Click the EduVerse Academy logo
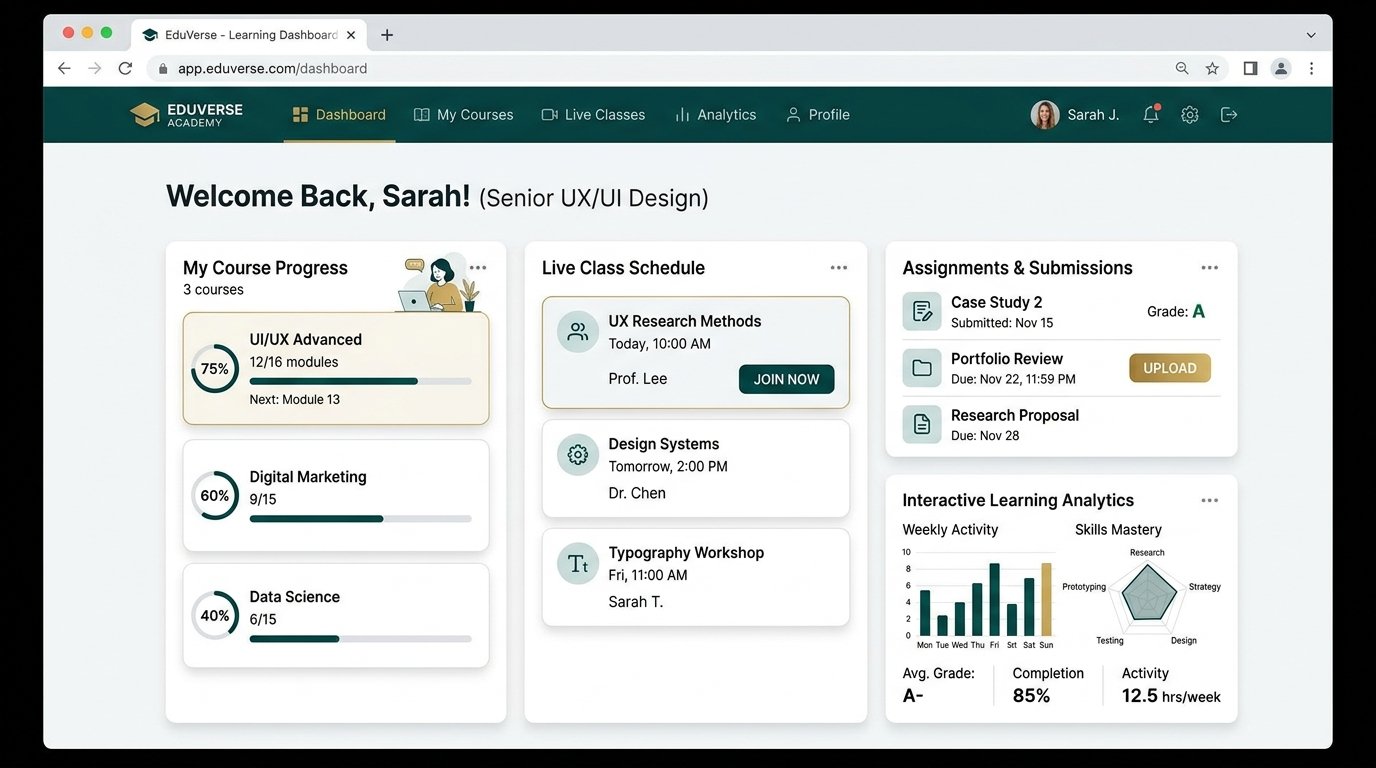1376x768 pixels. tap(187, 114)
